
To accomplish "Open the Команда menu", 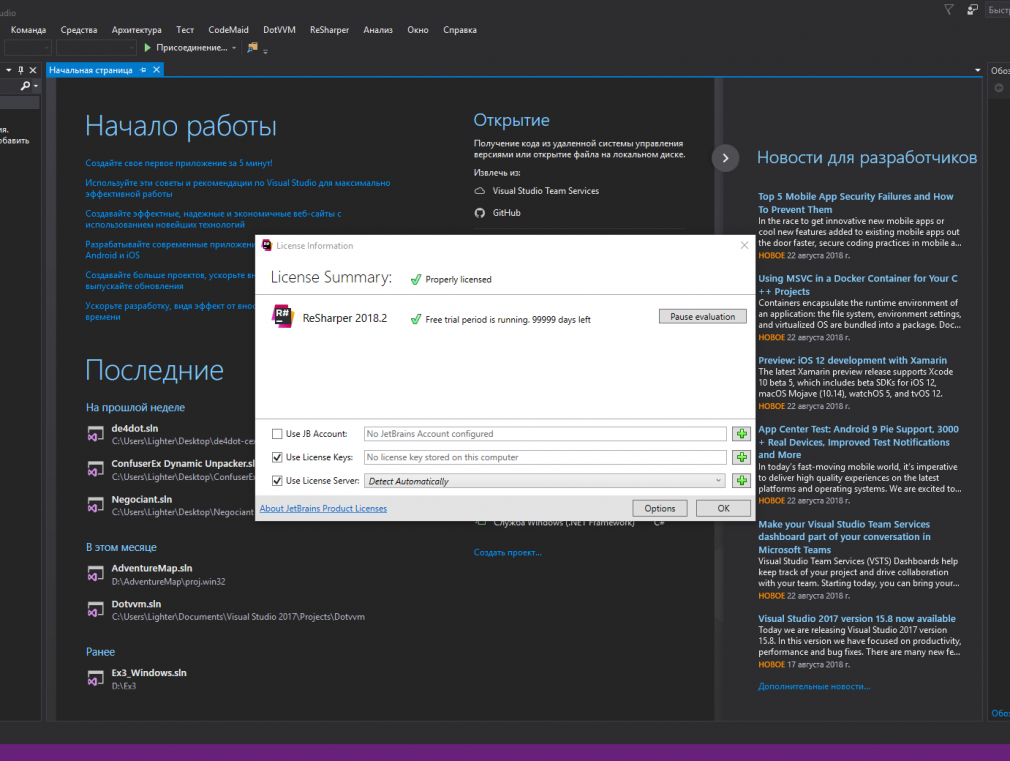I will pyautogui.click(x=28, y=30).
